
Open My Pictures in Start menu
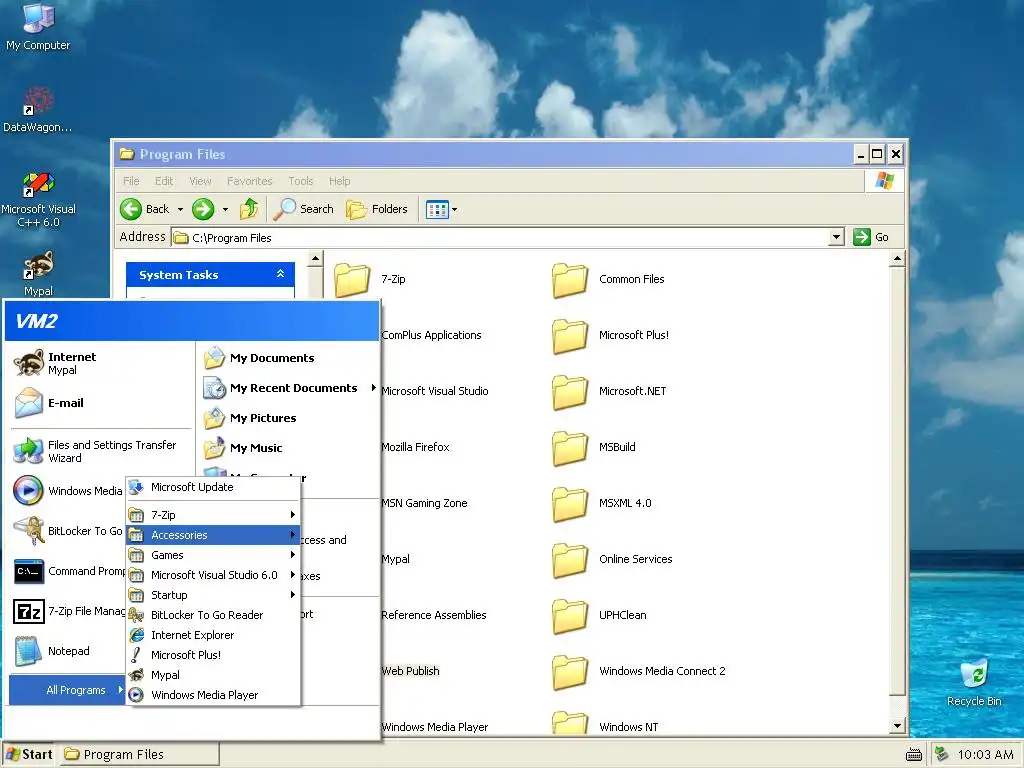tap(287, 418)
